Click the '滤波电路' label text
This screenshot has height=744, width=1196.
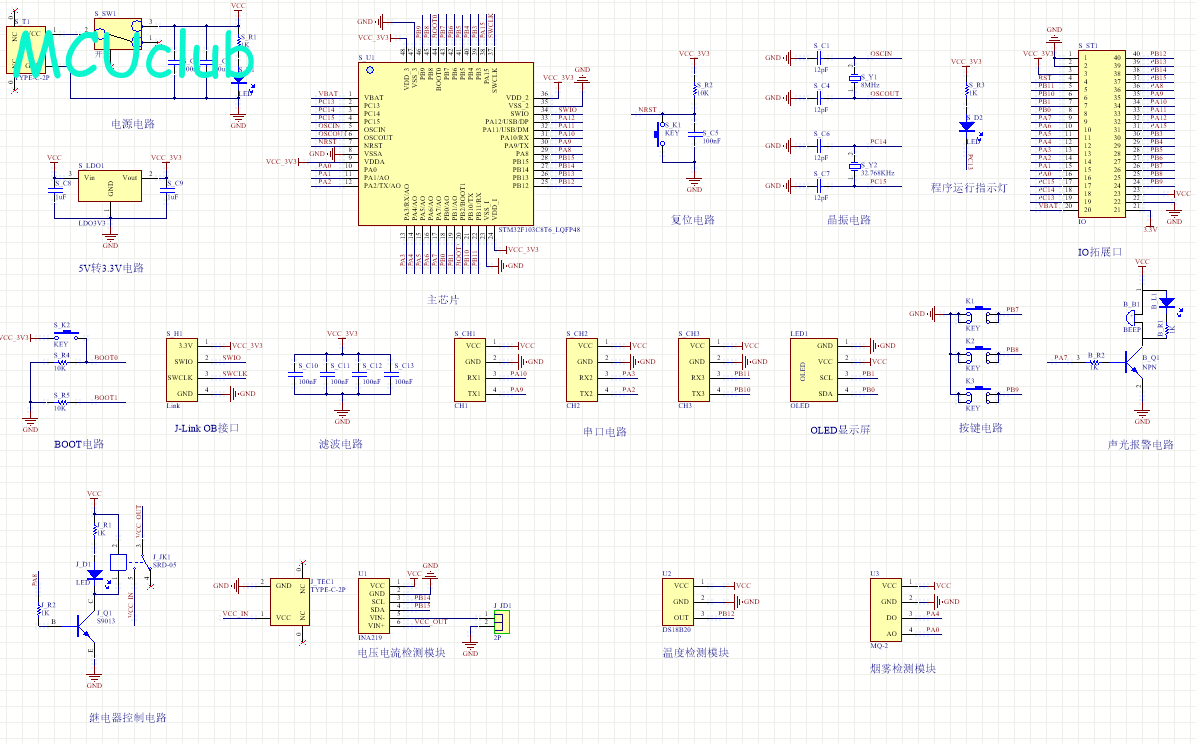pyautogui.click(x=341, y=444)
